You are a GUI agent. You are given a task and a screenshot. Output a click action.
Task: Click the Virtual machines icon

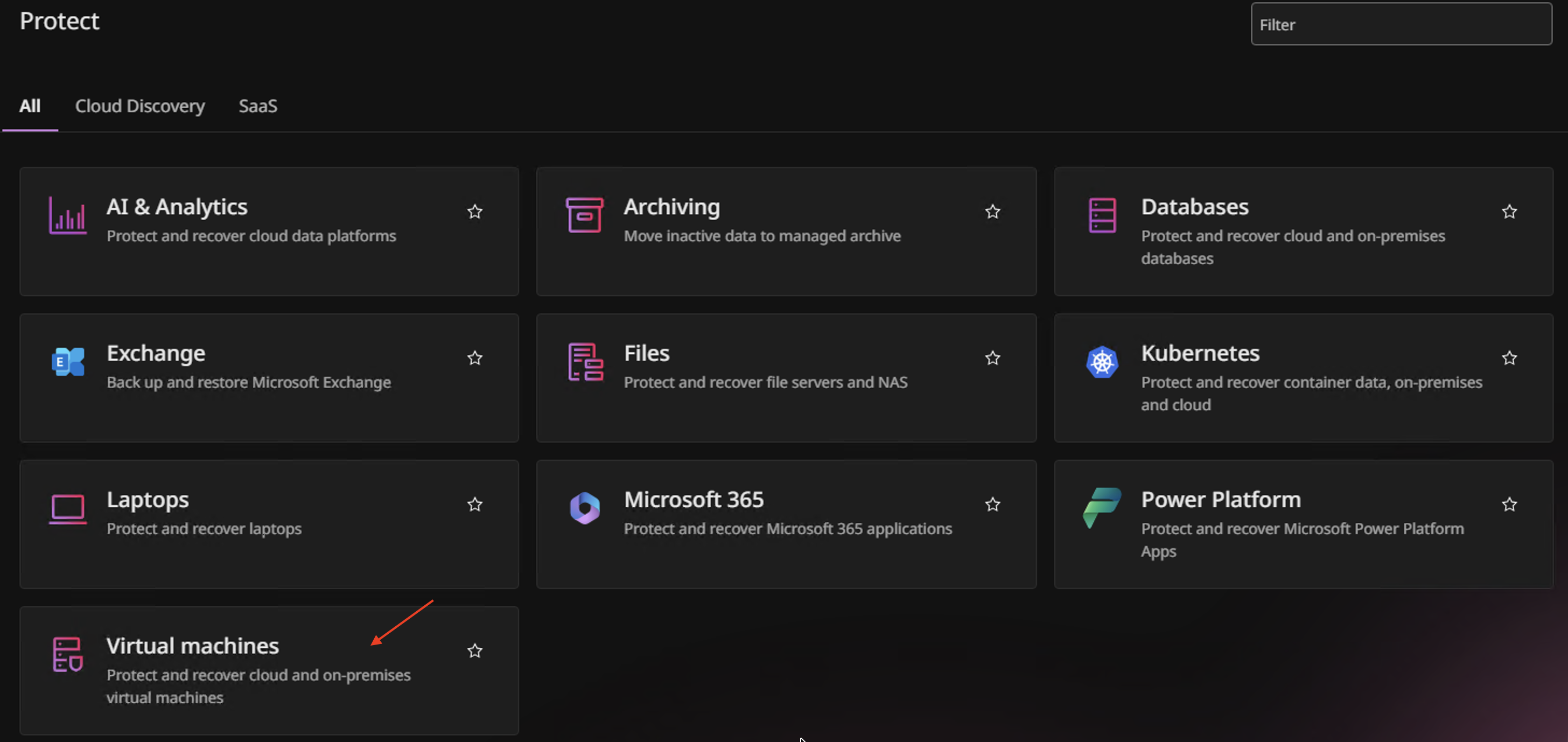(x=67, y=654)
